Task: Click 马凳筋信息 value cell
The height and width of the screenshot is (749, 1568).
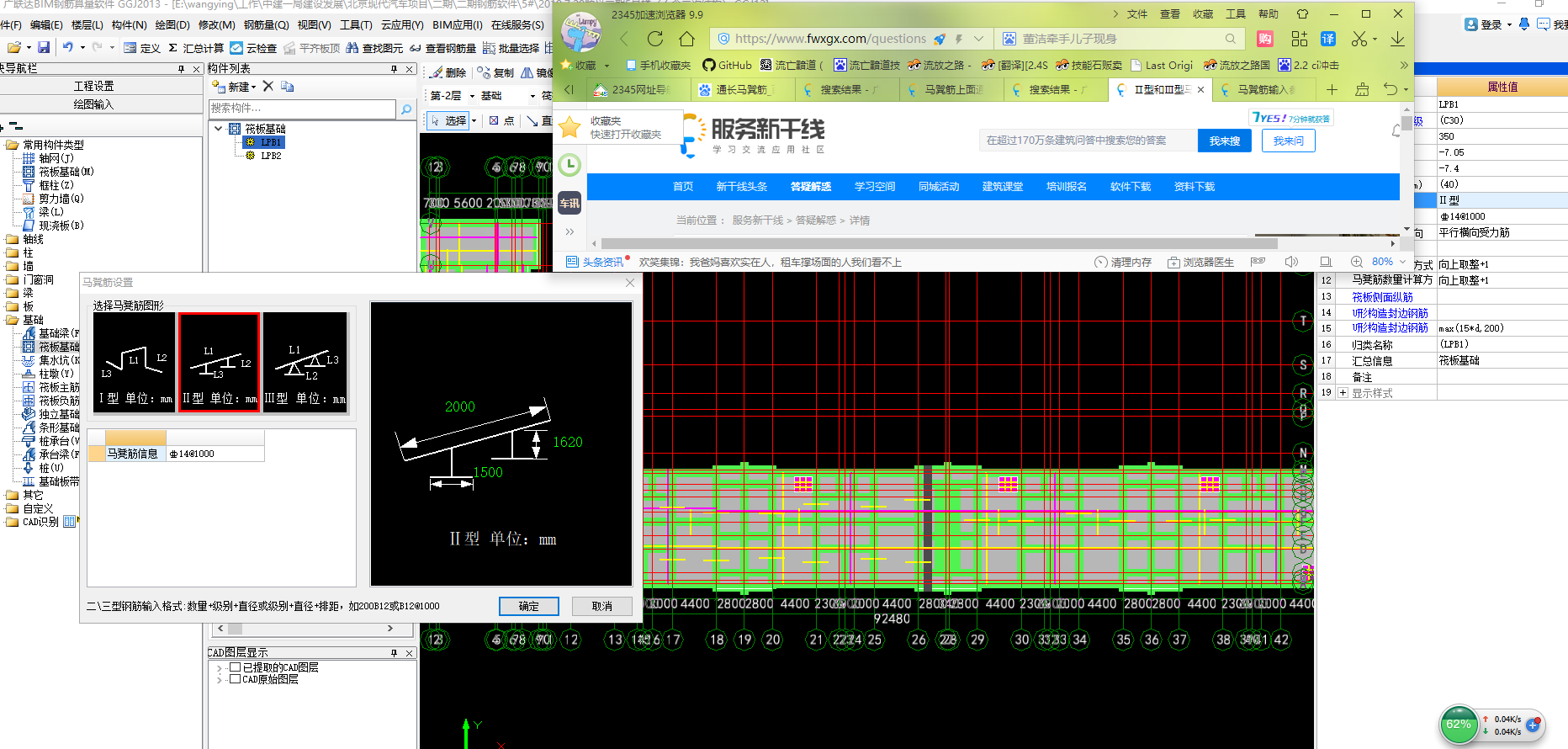Action: 215,454
